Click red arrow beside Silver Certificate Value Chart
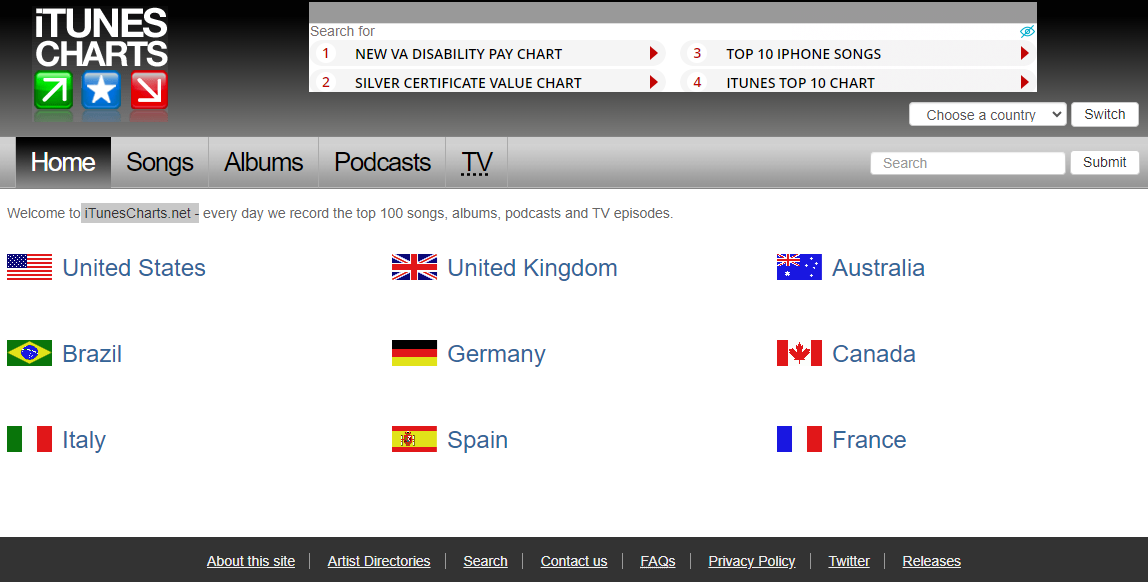1148x582 pixels. (654, 83)
